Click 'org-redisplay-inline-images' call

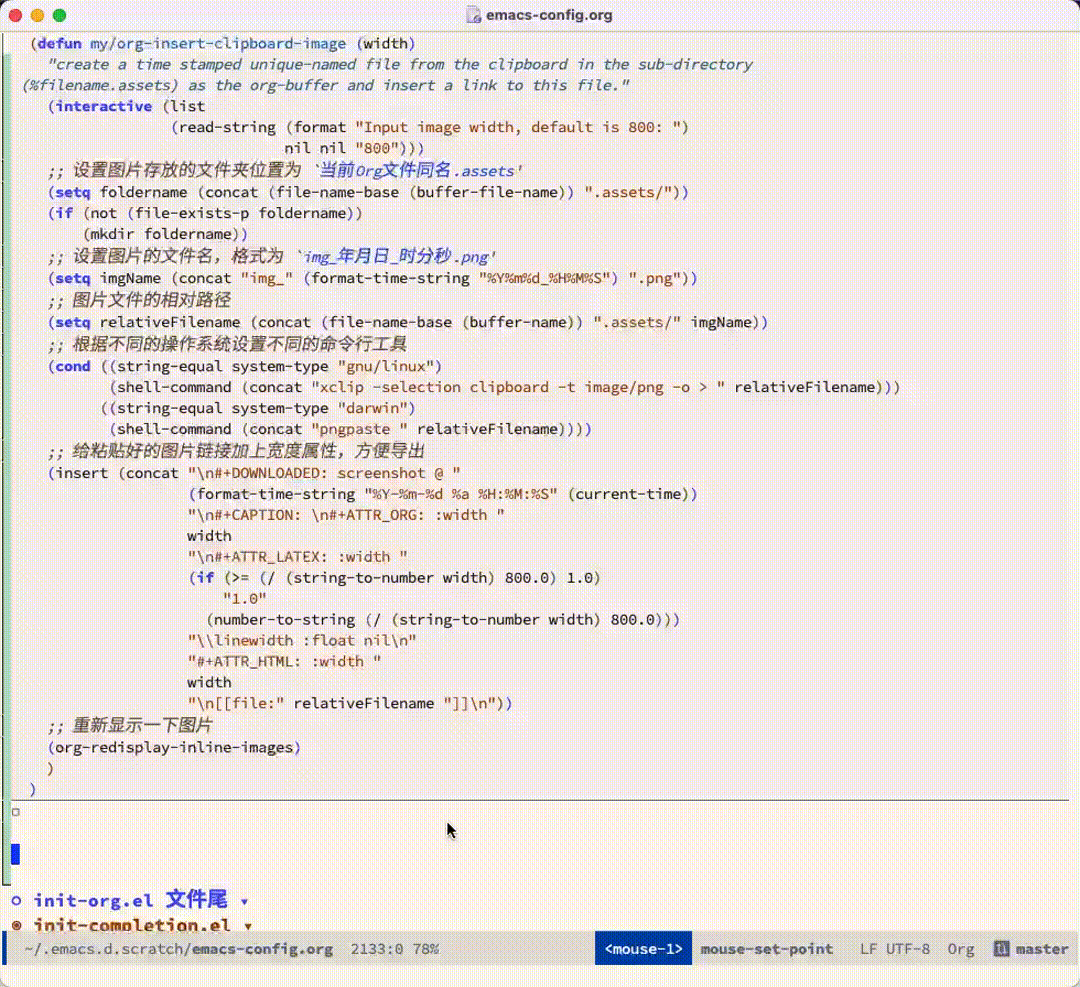pos(174,747)
